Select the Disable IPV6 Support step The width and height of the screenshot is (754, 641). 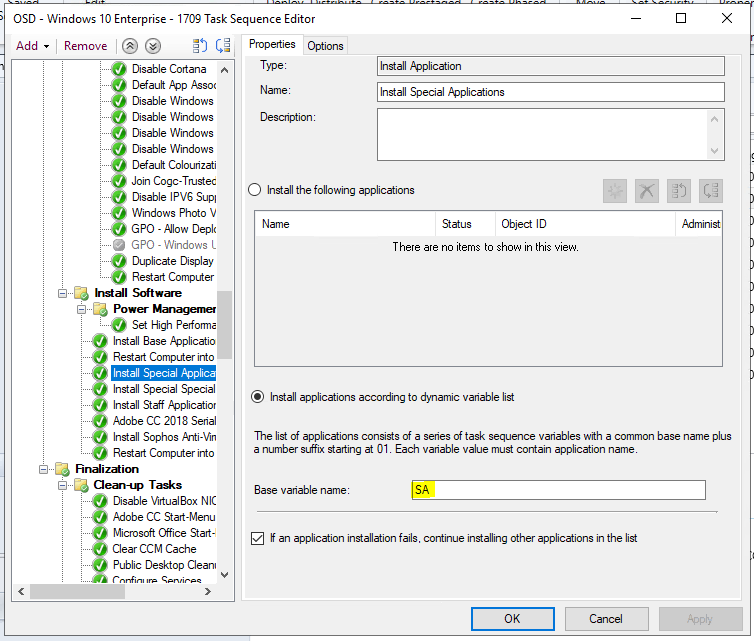coord(174,197)
